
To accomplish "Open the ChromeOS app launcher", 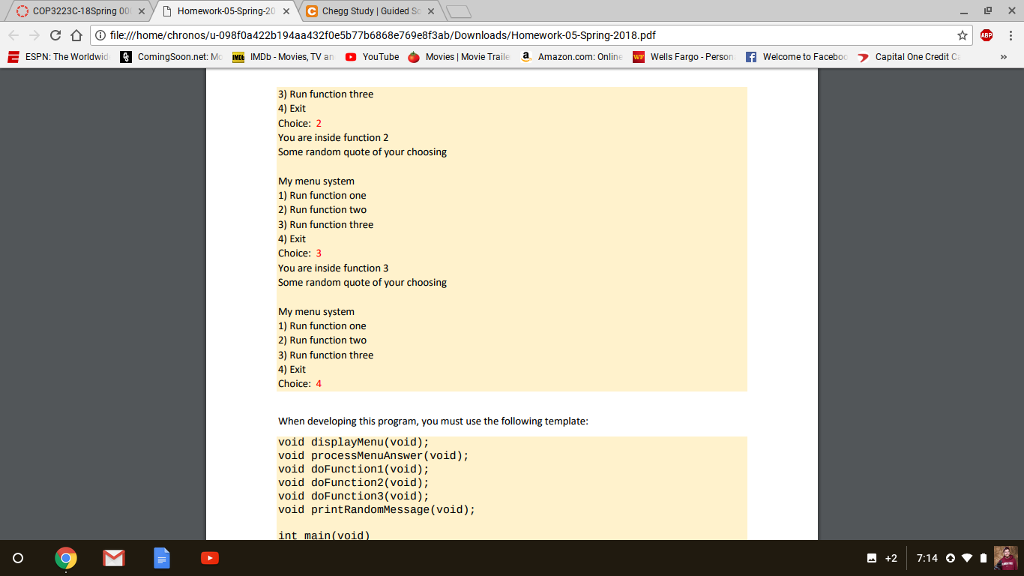I will pos(18,558).
